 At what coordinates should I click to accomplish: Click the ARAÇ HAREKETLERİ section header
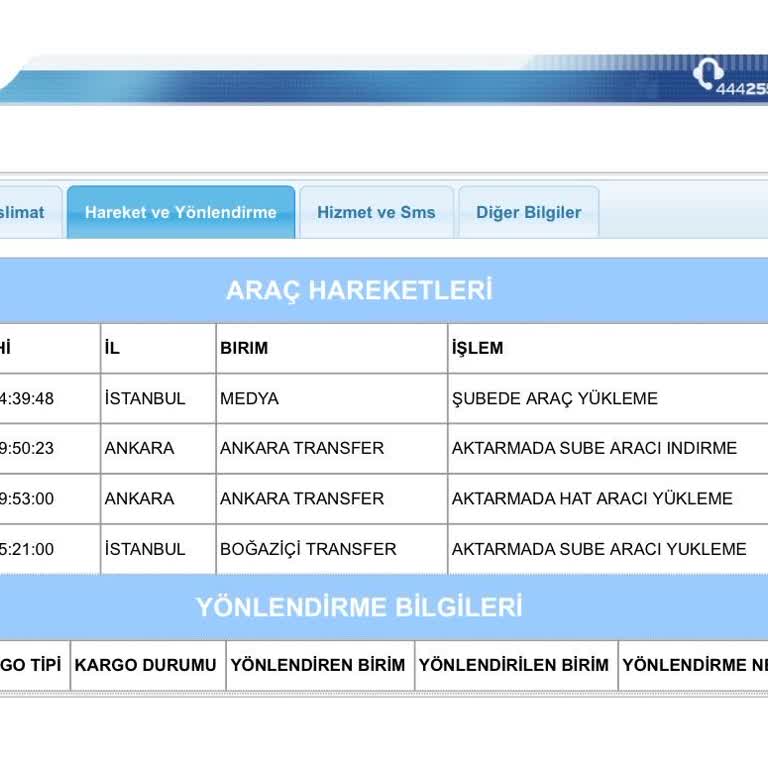coord(359,290)
